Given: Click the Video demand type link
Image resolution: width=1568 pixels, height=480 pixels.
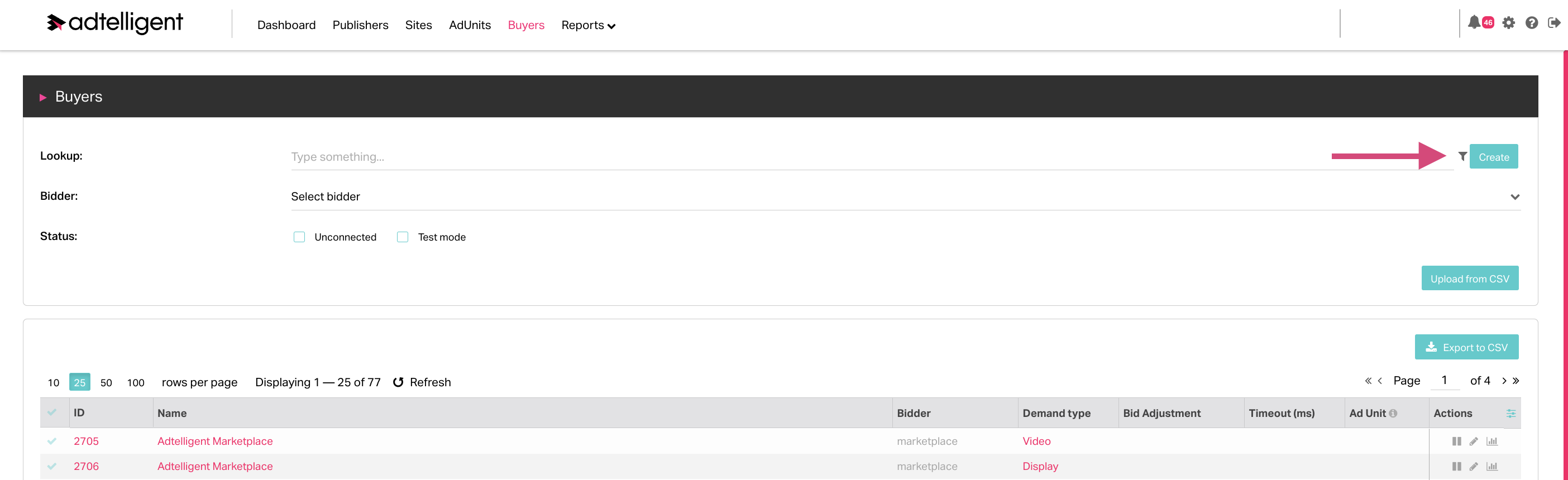Looking at the screenshot, I should (1036, 441).
